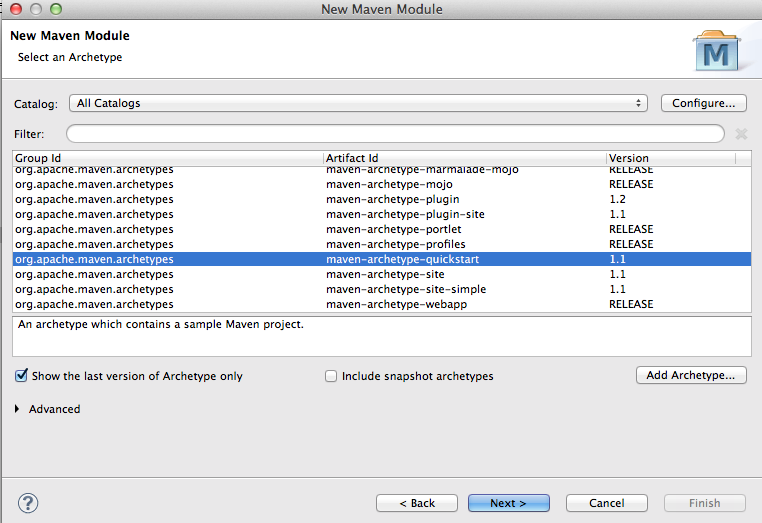Close the window with the red button
Viewport: 762px width, 523px height.
click(16, 9)
